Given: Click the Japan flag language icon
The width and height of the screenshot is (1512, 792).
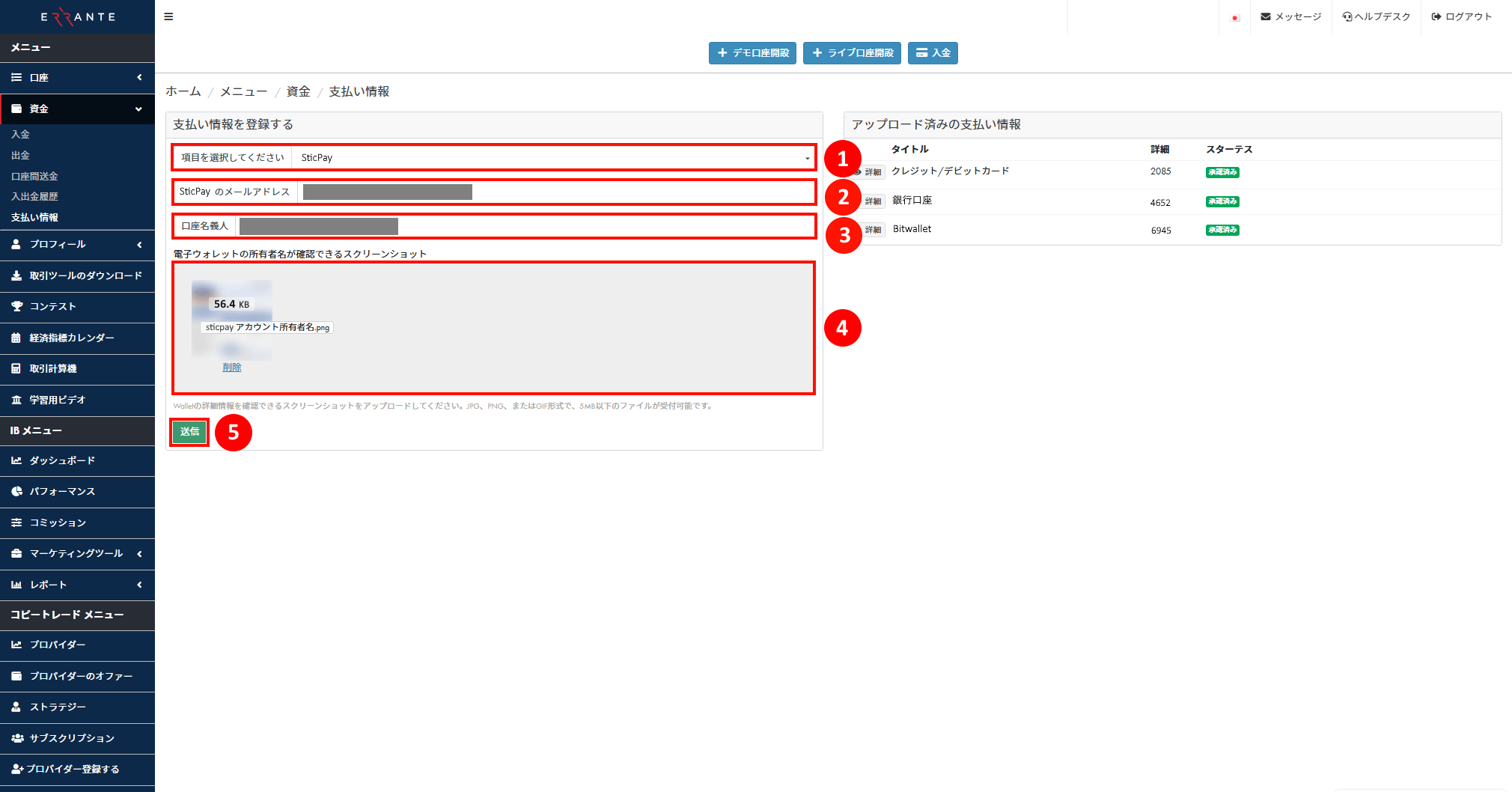Looking at the screenshot, I should click(x=1235, y=17).
